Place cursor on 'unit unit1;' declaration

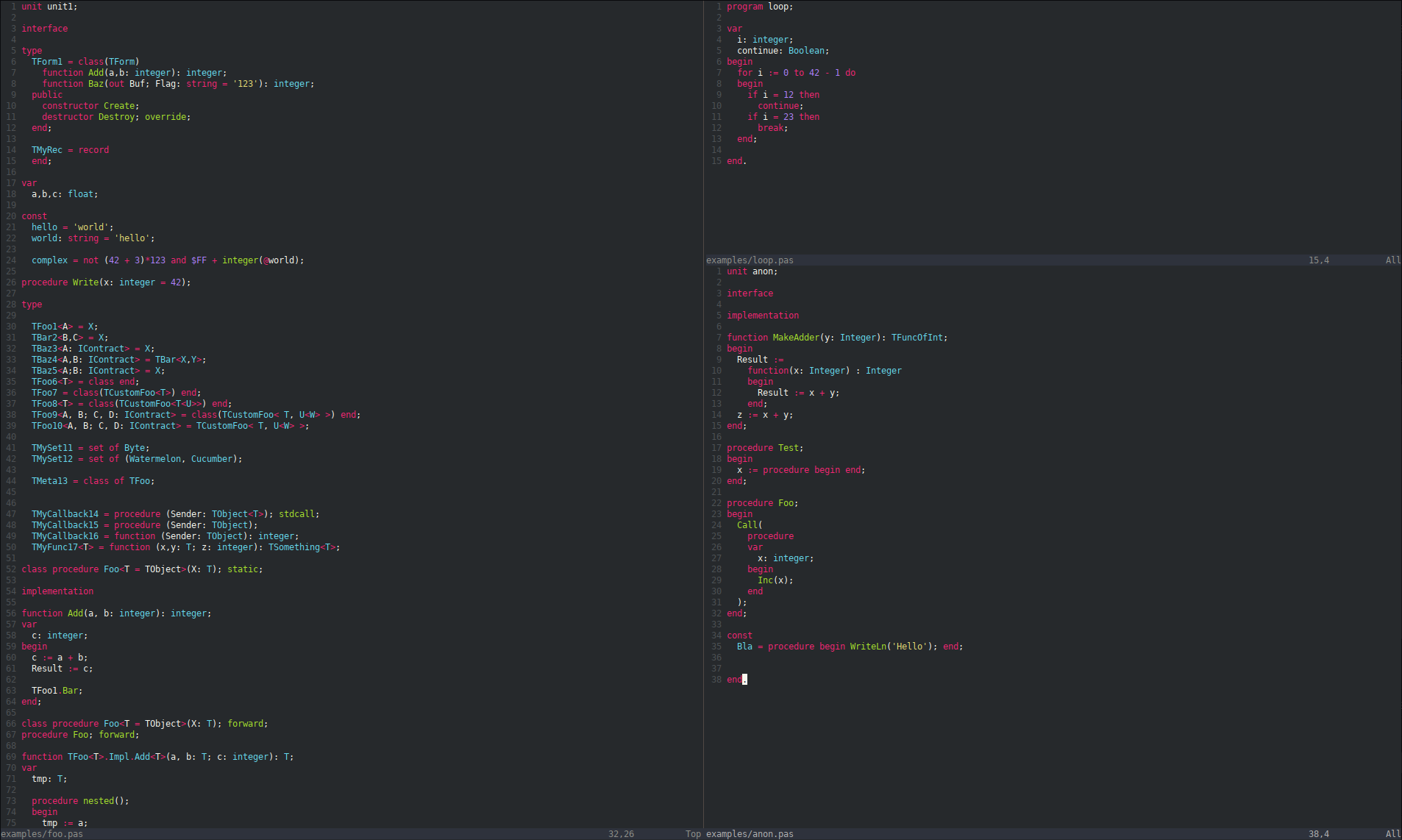click(x=49, y=7)
